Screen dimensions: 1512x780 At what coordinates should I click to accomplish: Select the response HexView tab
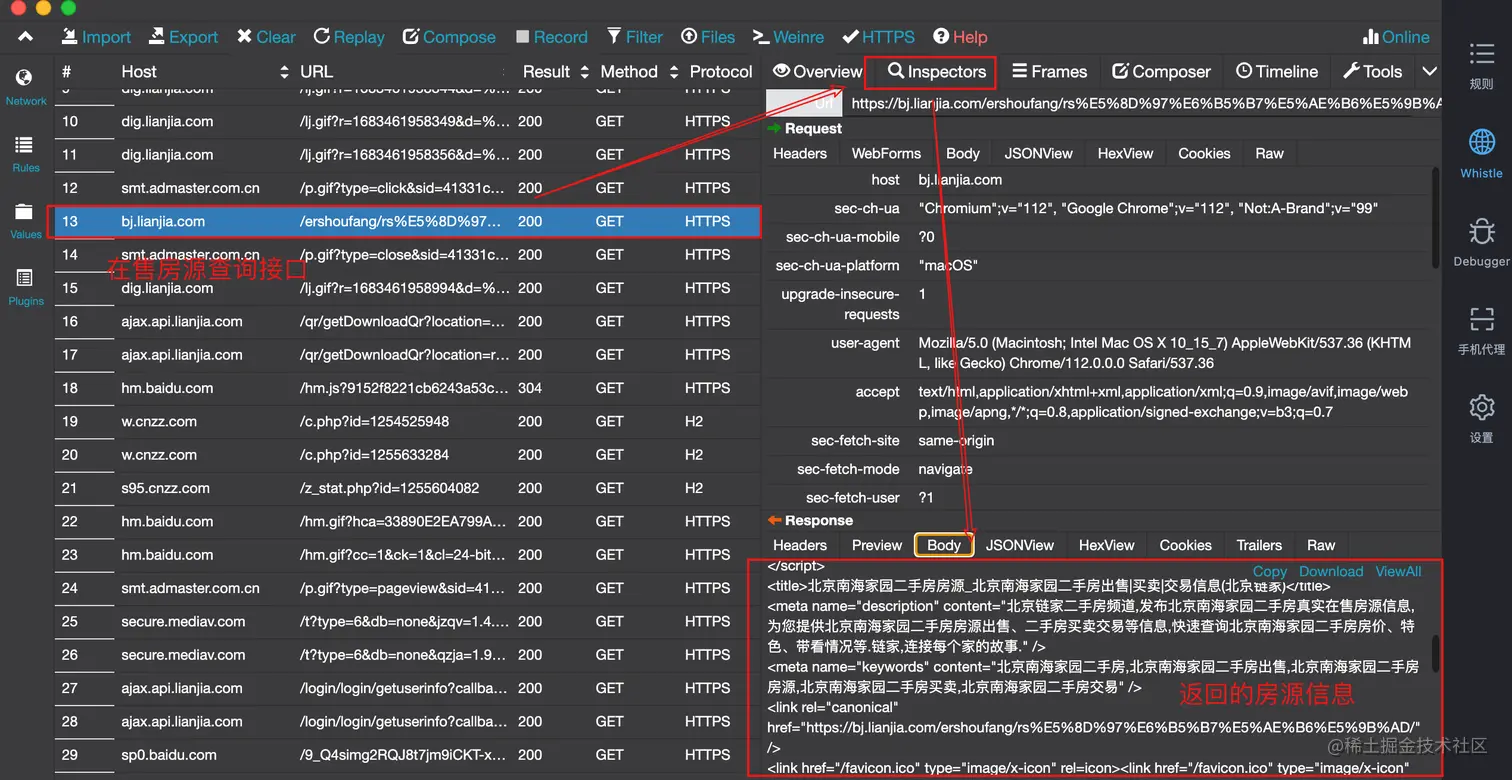1106,545
